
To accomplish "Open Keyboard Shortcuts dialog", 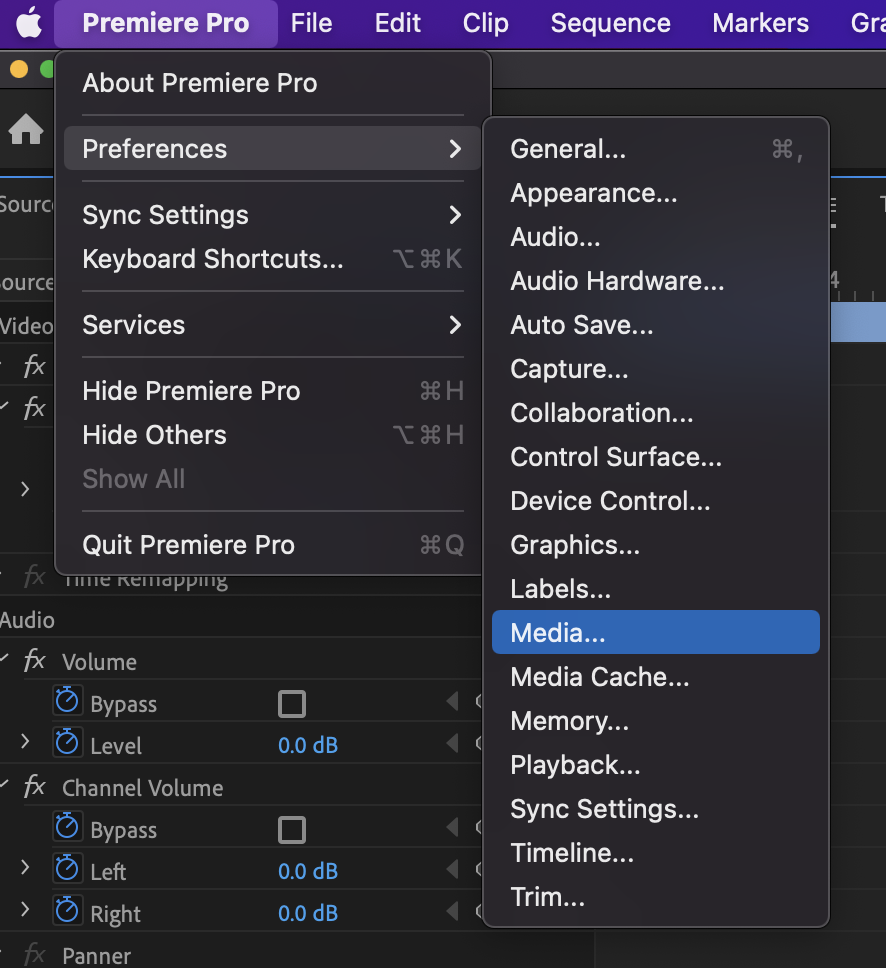I will pyautogui.click(x=272, y=259).
